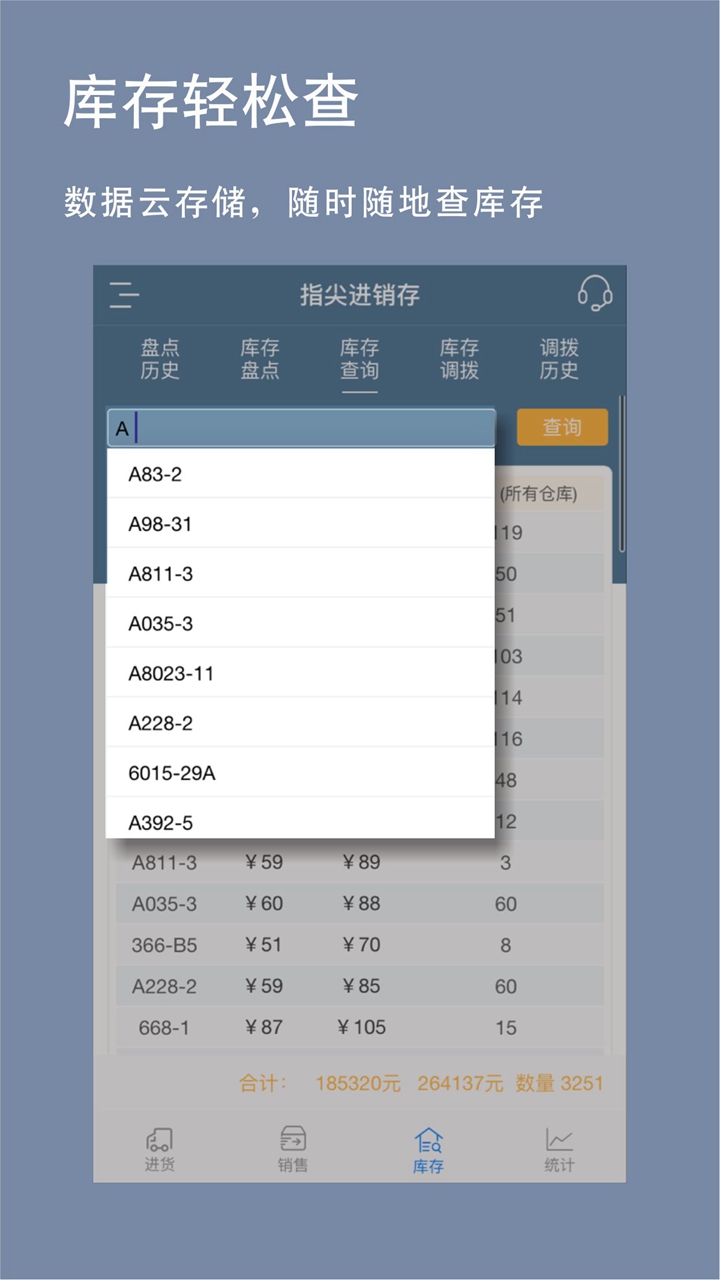
Task: Switch to 盘点历史 tab
Action: click(x=160, y=359)
